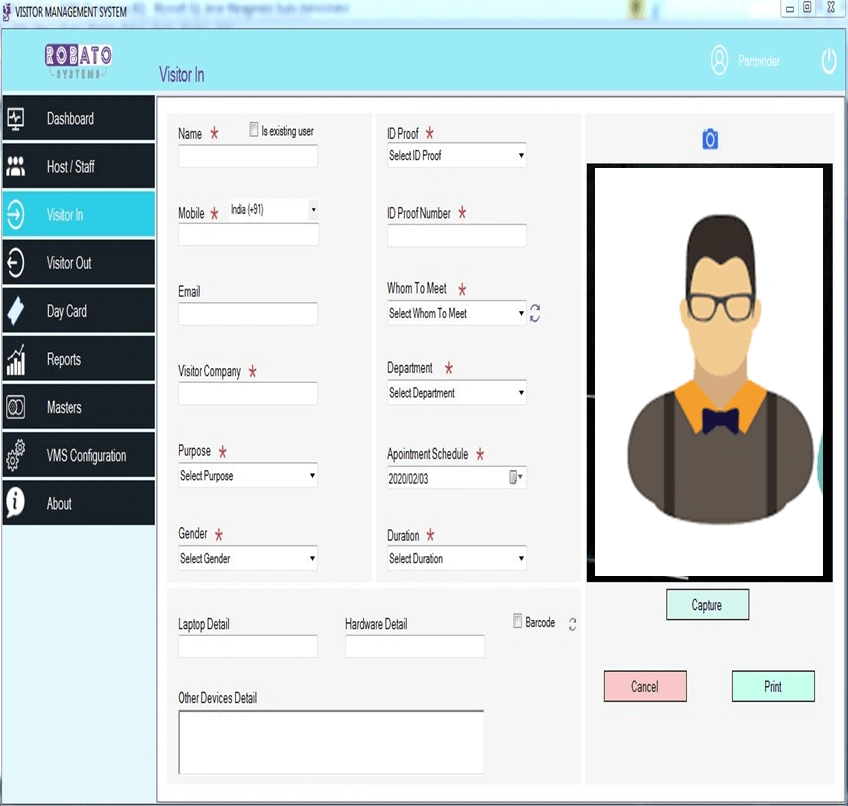The width and height of the screenshot is (848, 806).
Task: Click inside the Other Devices Detail field
Action: (x=330, y=740)
